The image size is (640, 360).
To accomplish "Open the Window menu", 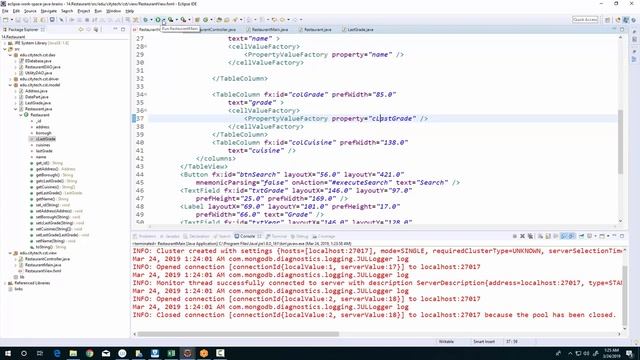I will [x=113, y=11].
